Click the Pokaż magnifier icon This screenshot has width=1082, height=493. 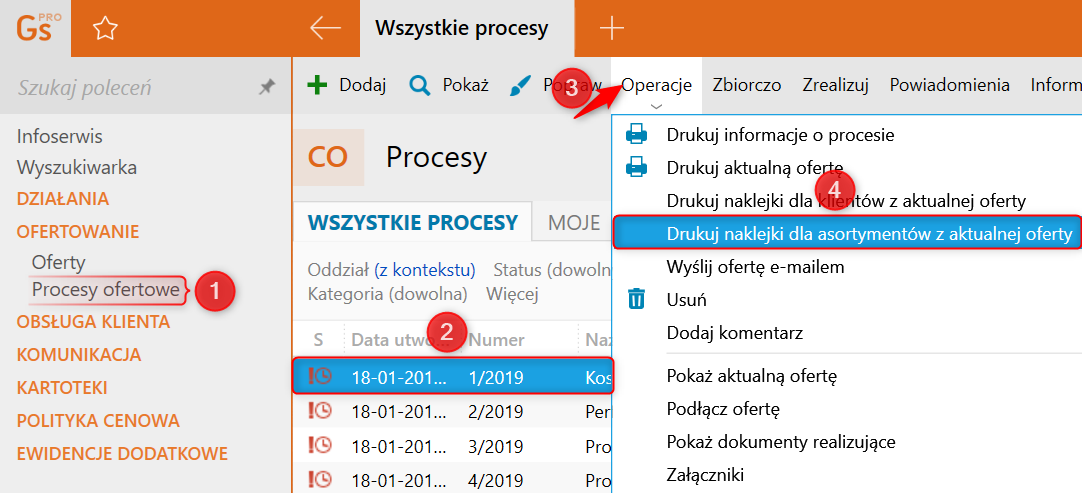(419, 86)
